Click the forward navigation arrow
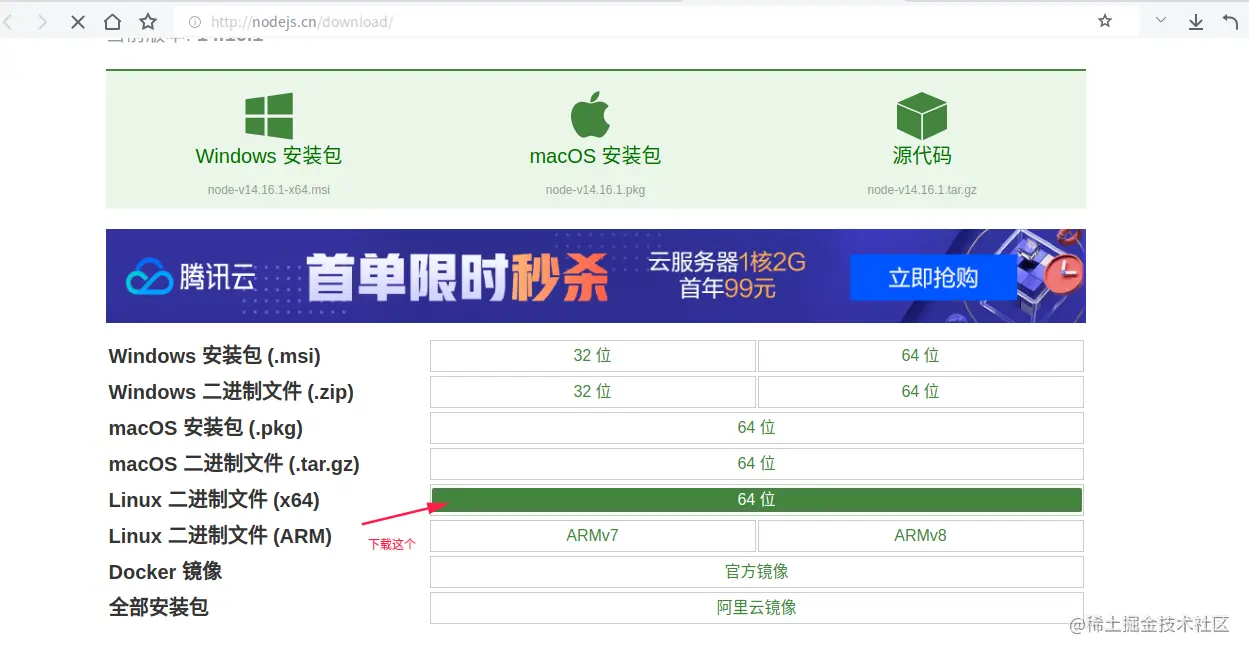Viewport: 1249px width, 654px height. (x=42, y=20)
